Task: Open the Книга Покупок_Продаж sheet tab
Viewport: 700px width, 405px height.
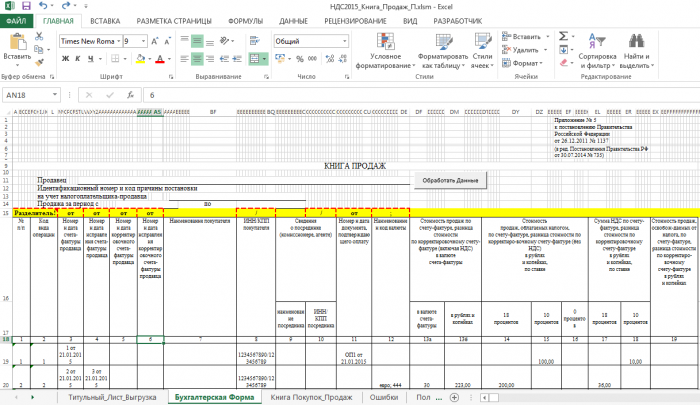Action: coord(312,397)
